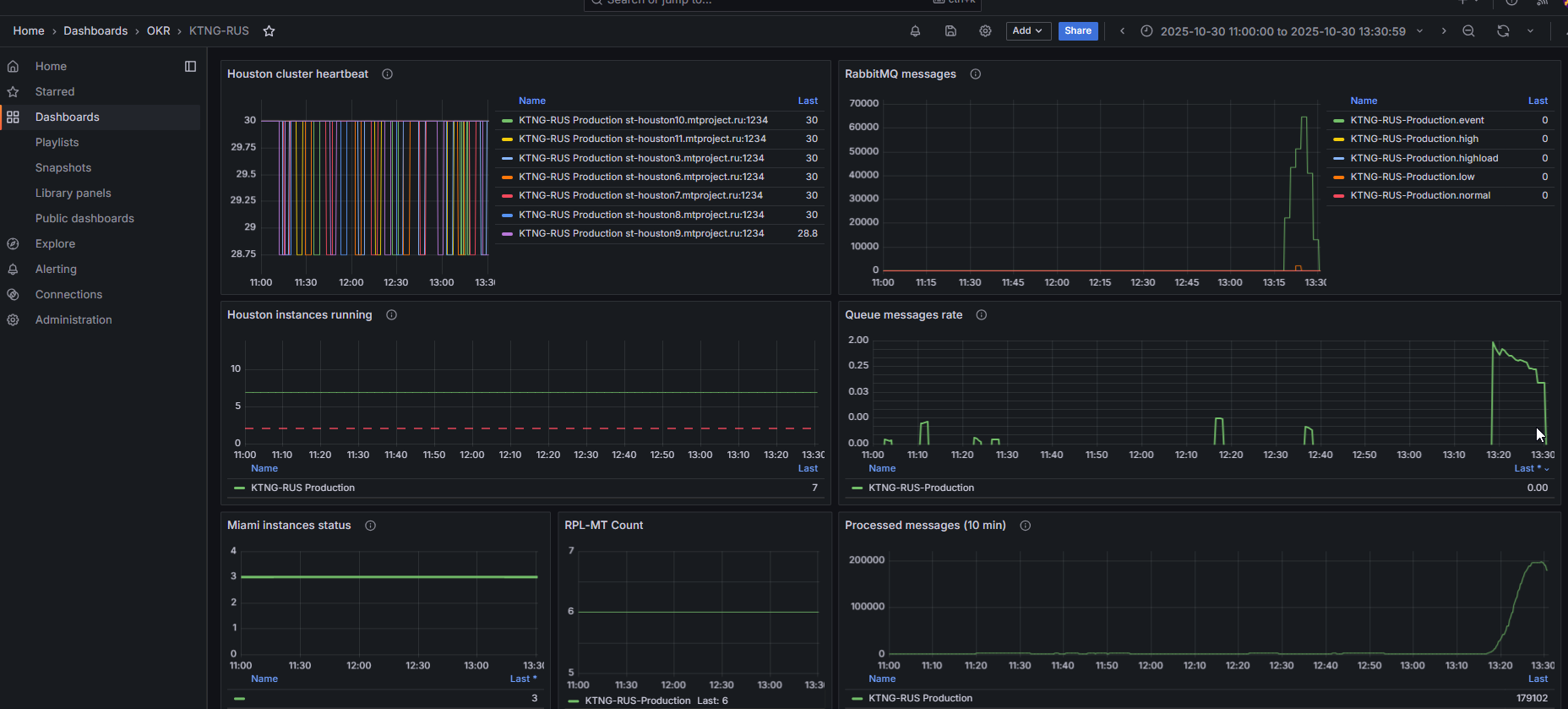Navigate to OKR breadcrumb folder

click(158, 31)
